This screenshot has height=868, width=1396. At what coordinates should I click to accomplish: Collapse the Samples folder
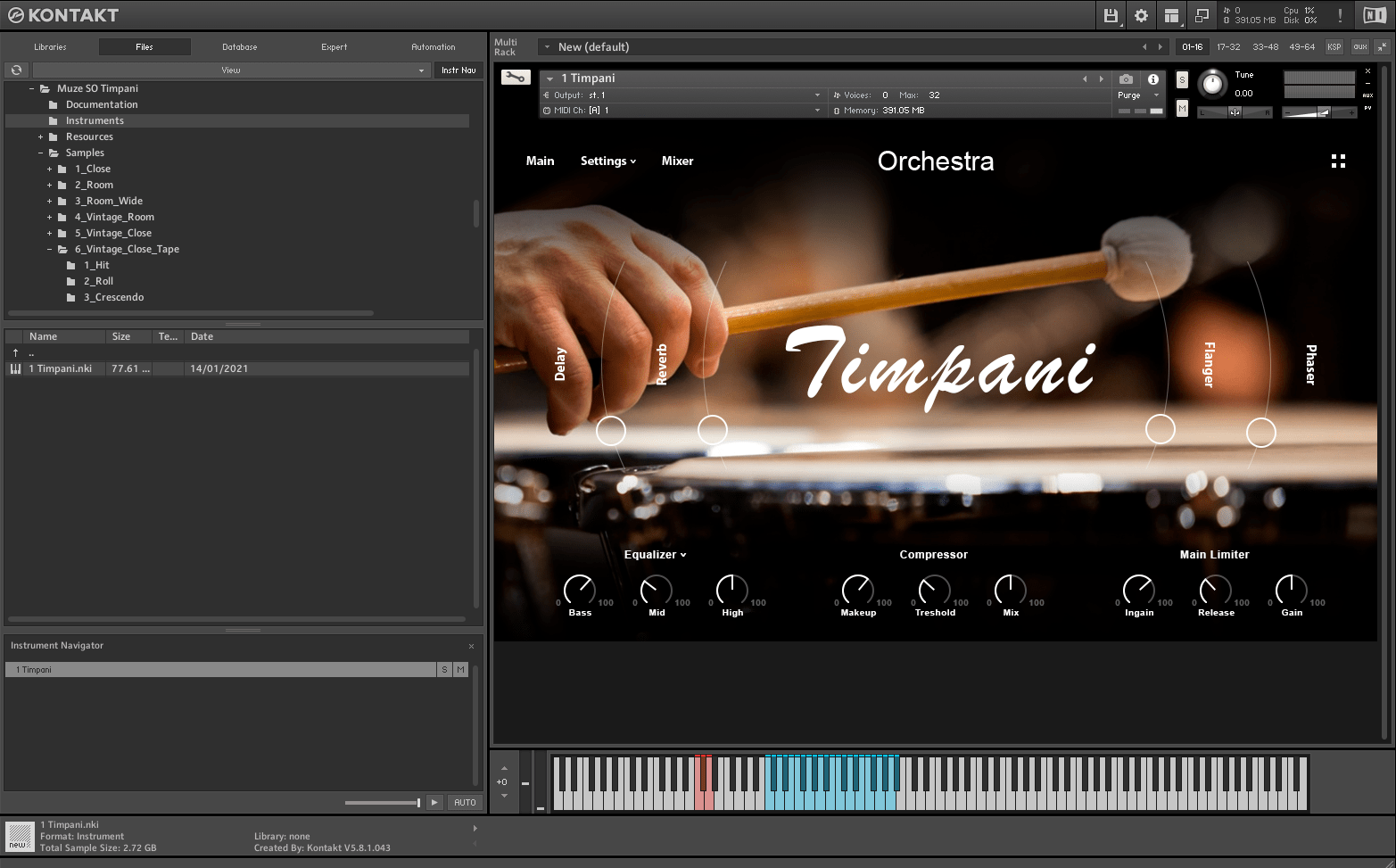[x=40, y=153]
